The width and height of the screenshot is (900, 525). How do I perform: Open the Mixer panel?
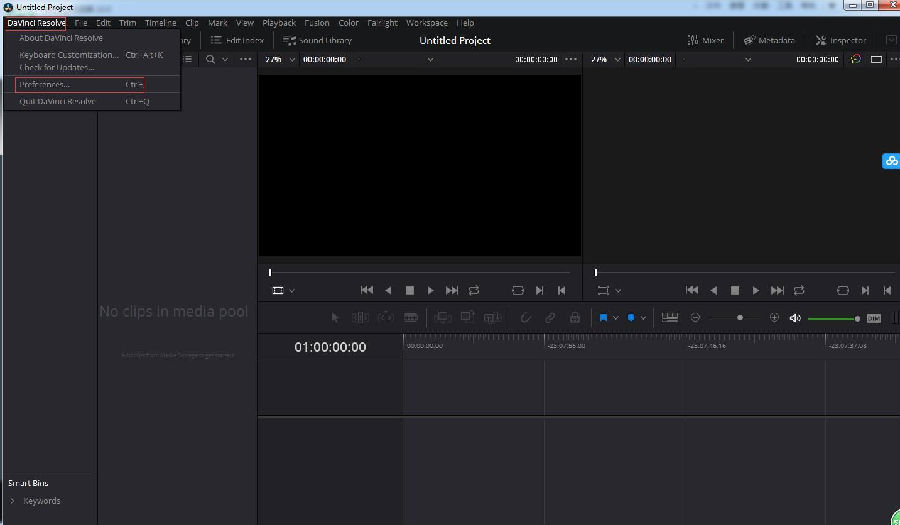(706, 40)
